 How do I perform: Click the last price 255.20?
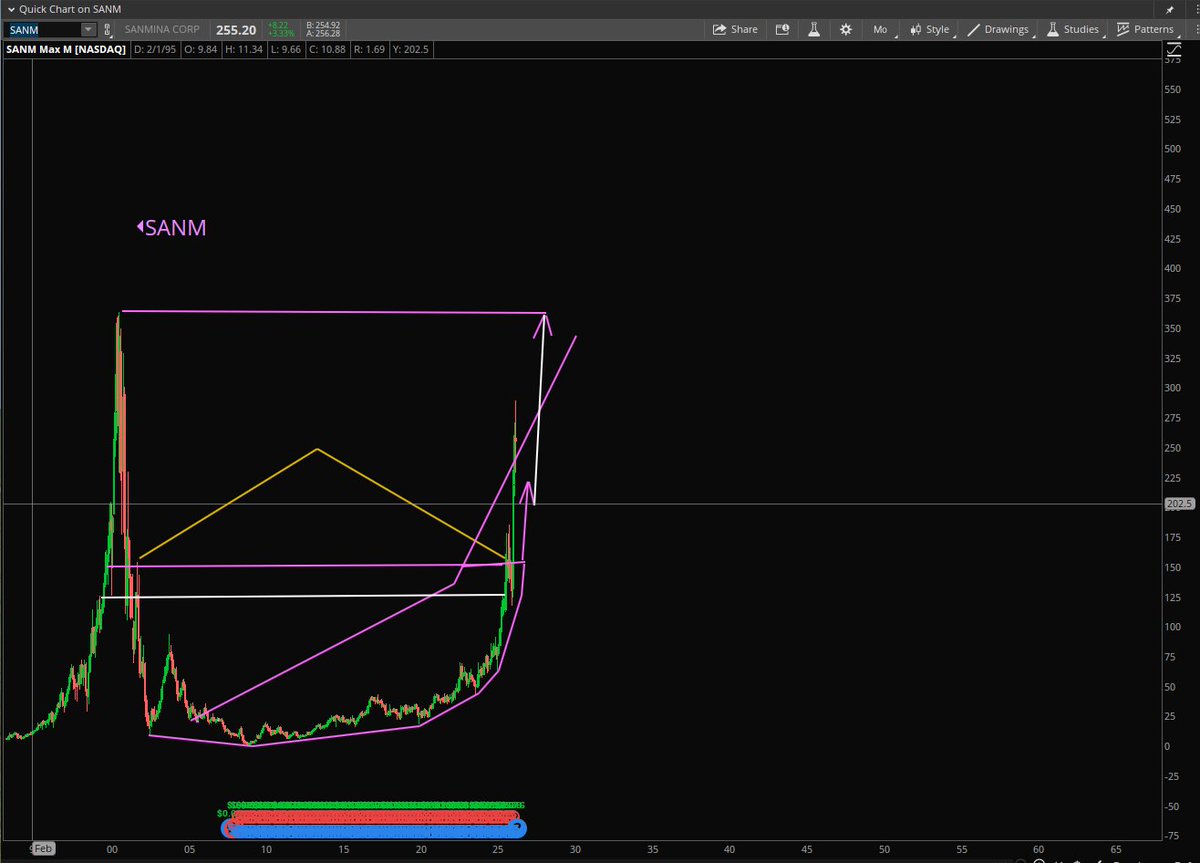(x=236, y=30)
